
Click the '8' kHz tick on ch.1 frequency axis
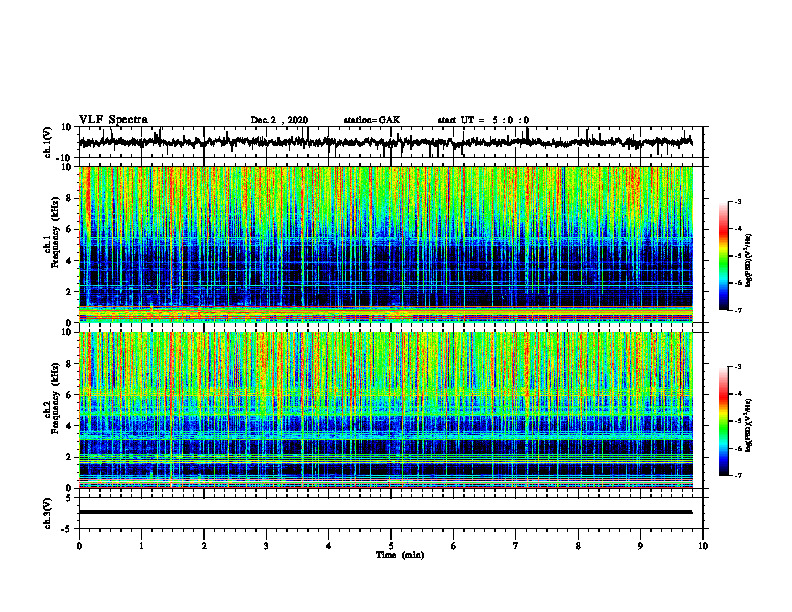pyautogui.click(x=70, y=198)
